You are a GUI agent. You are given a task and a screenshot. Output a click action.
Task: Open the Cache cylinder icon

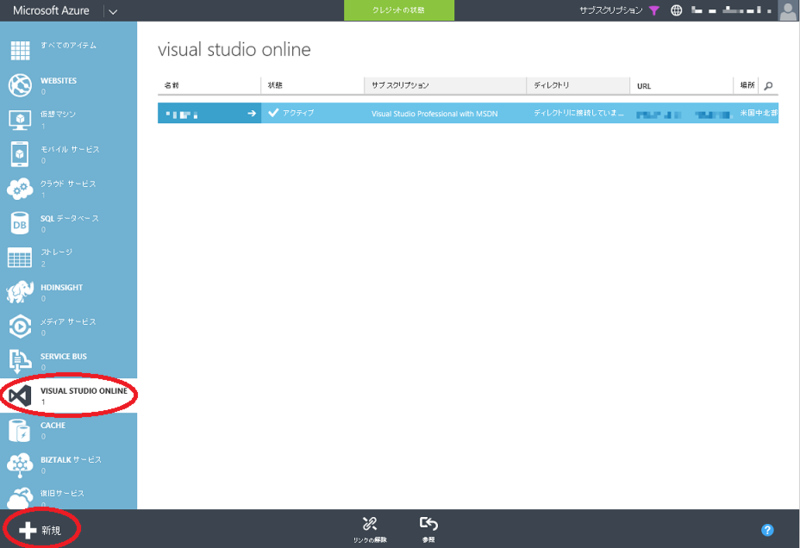coord(20,430)
